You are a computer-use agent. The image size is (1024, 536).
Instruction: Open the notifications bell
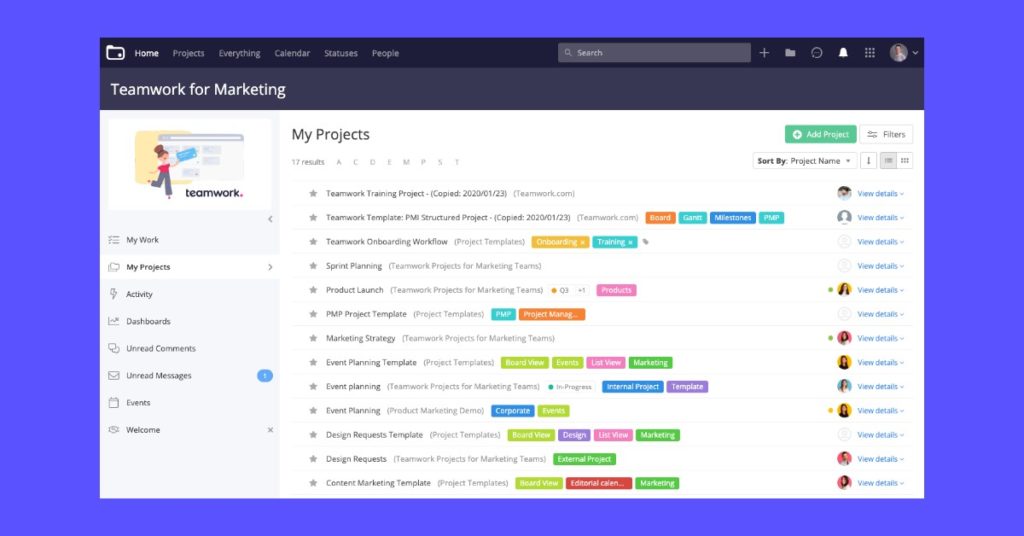843,53
